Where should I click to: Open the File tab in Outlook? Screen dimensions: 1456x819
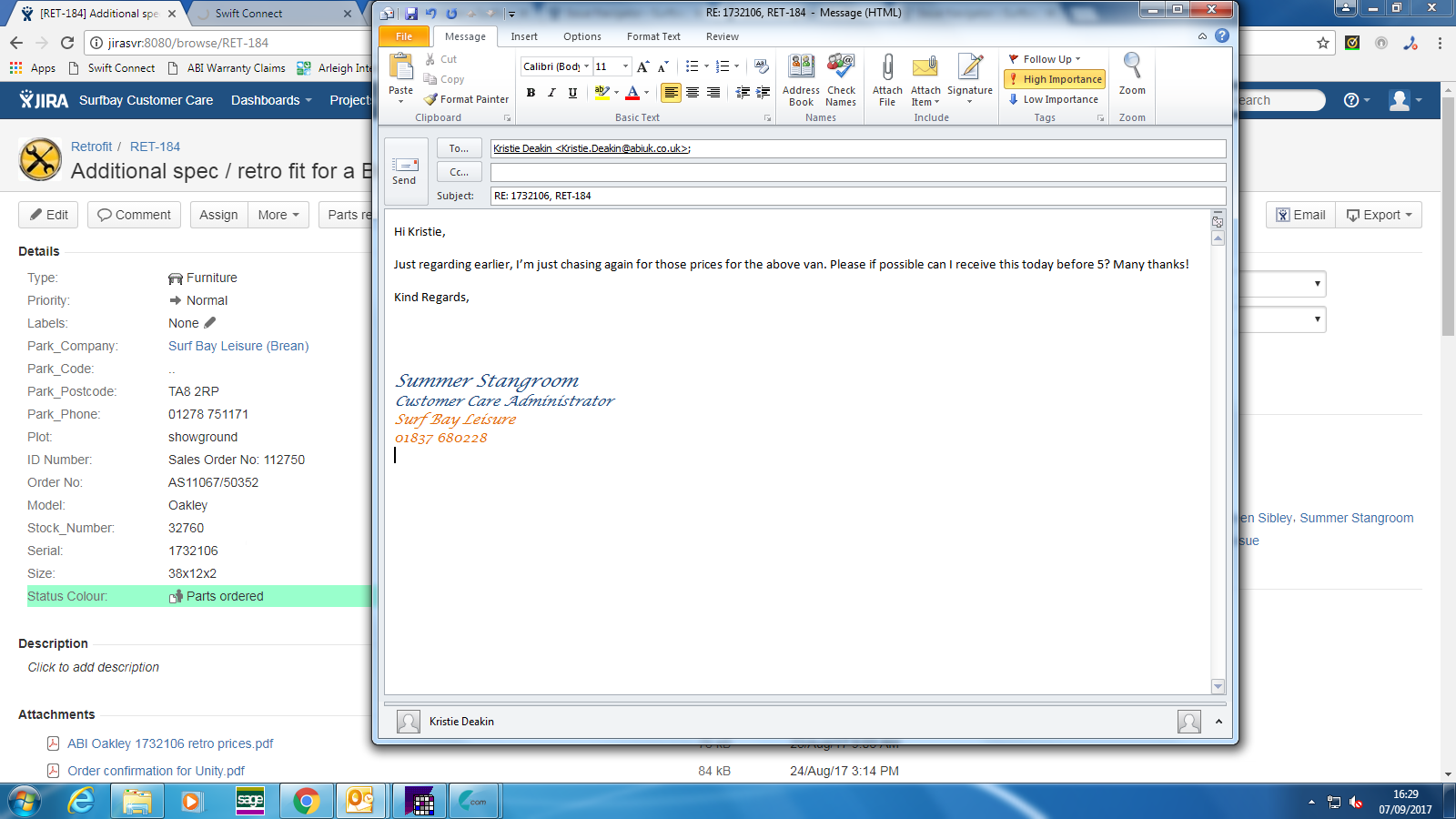click(404, 36)
